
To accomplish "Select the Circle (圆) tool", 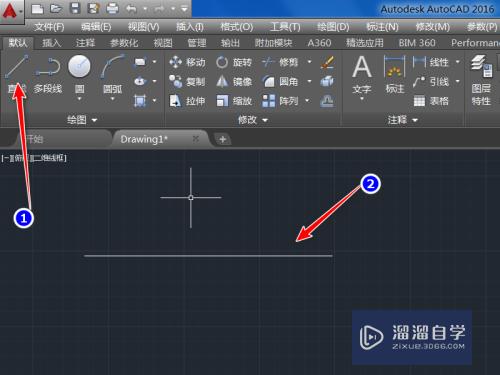I will 79,74.
